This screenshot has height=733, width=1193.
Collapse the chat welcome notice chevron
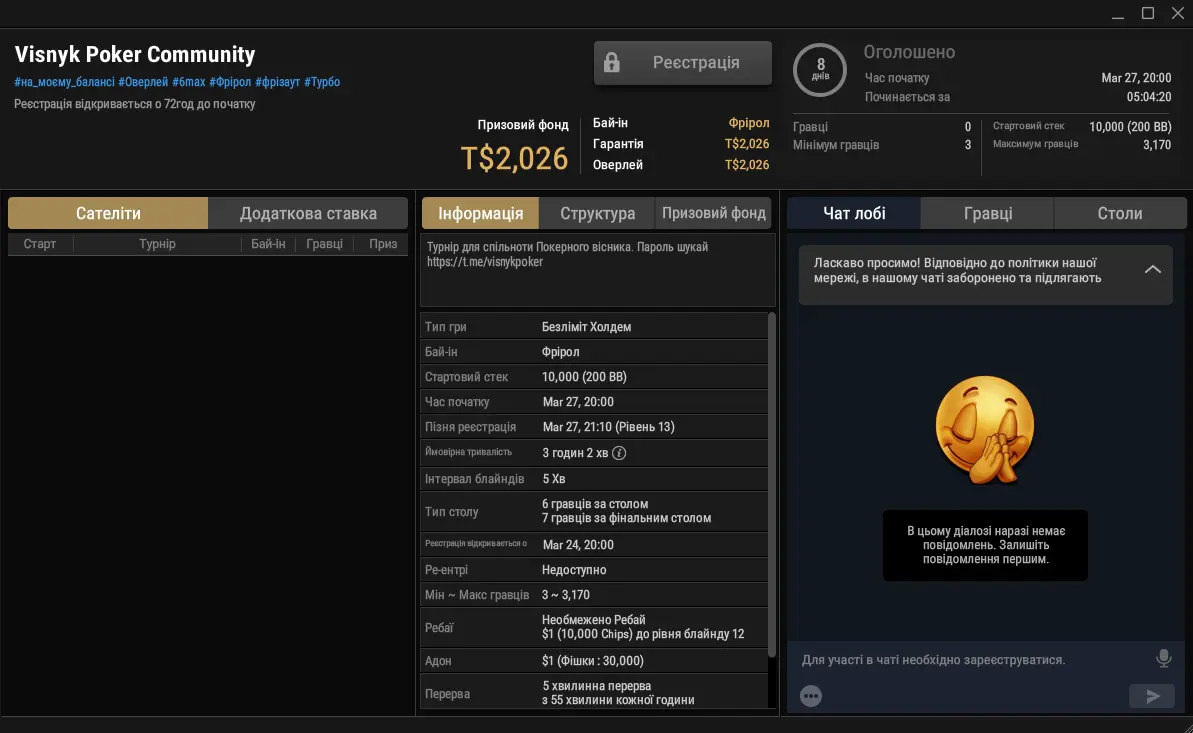(1152, 270)
